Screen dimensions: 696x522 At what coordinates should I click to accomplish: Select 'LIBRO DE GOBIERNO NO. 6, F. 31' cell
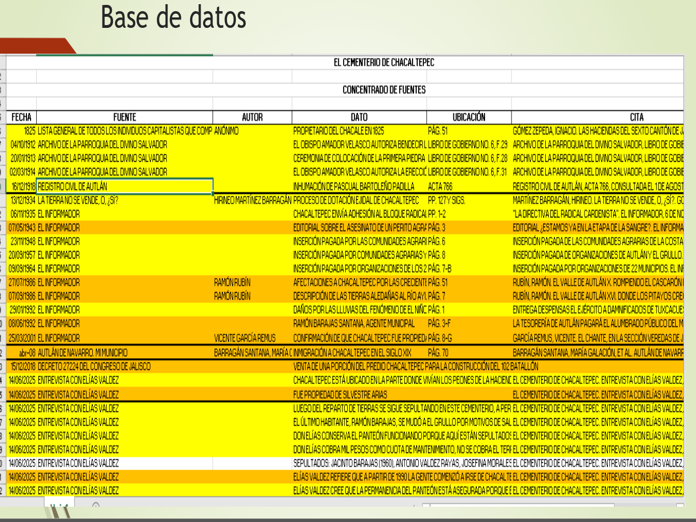[x=469, y=172]
